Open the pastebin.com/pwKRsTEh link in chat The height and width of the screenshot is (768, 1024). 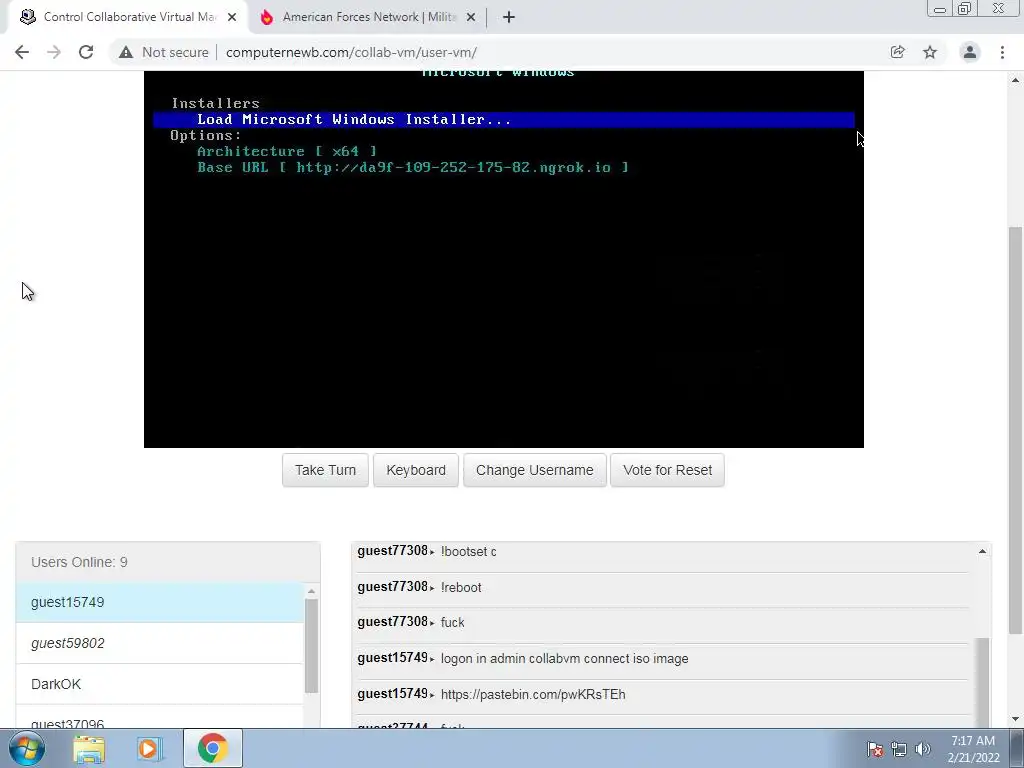[x=533, y=695]
